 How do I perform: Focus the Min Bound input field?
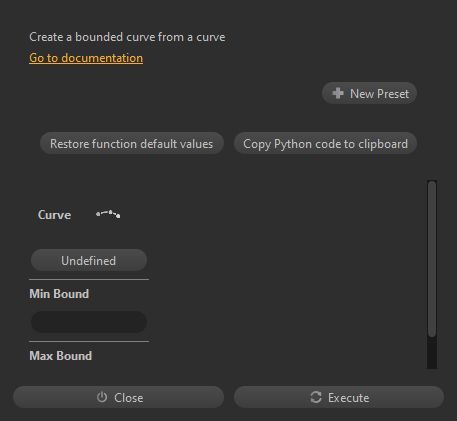coord(89,322)
